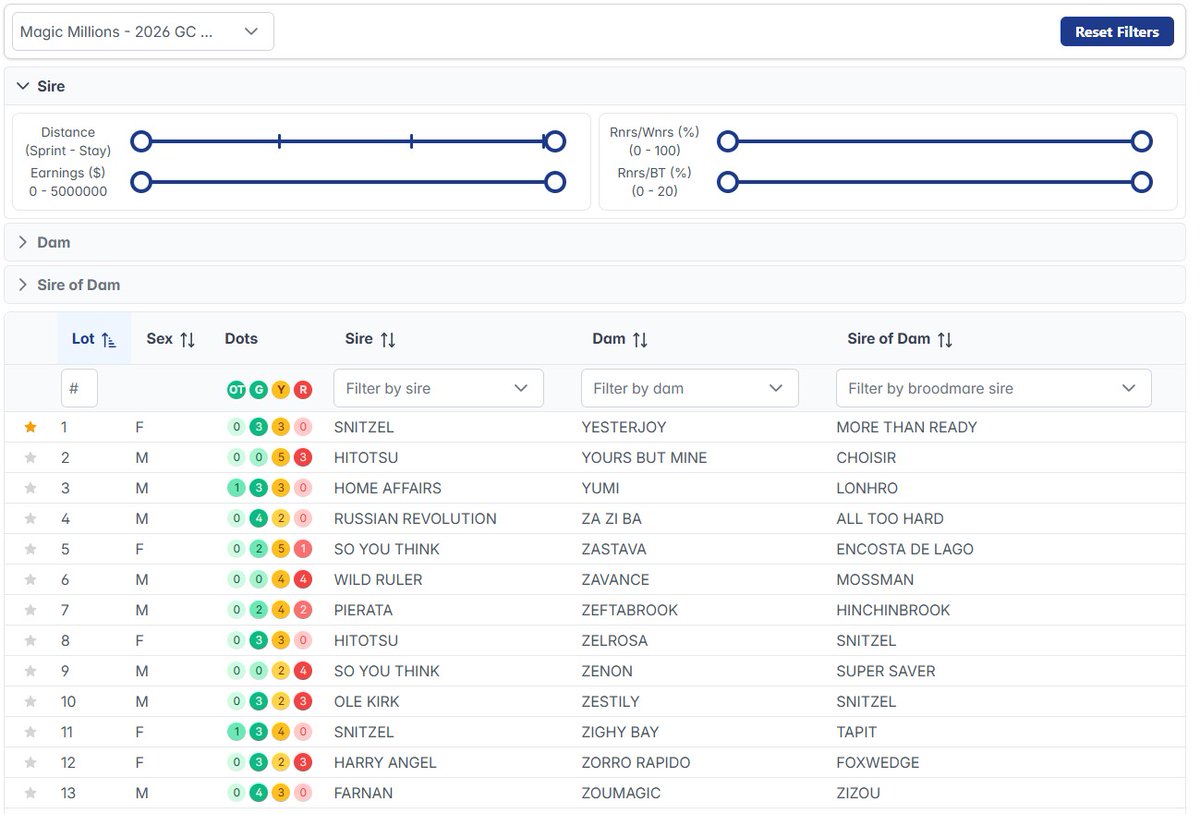The height and width of the screenshot is (814, 1200).
Task: Star lot 7 PIERATA row
Action: tap(30, 610)
